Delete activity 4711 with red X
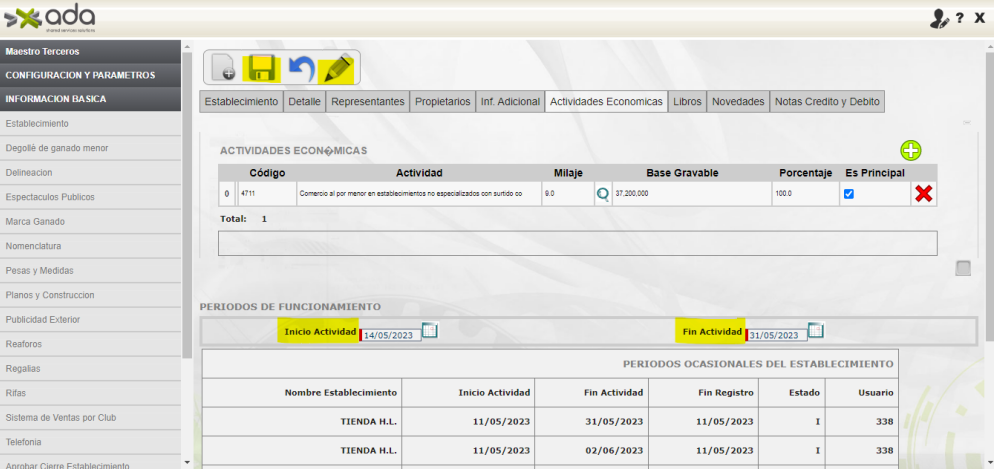Image resolution: width=996 pixels, height=469 pixels. click(x=923, y=194)
